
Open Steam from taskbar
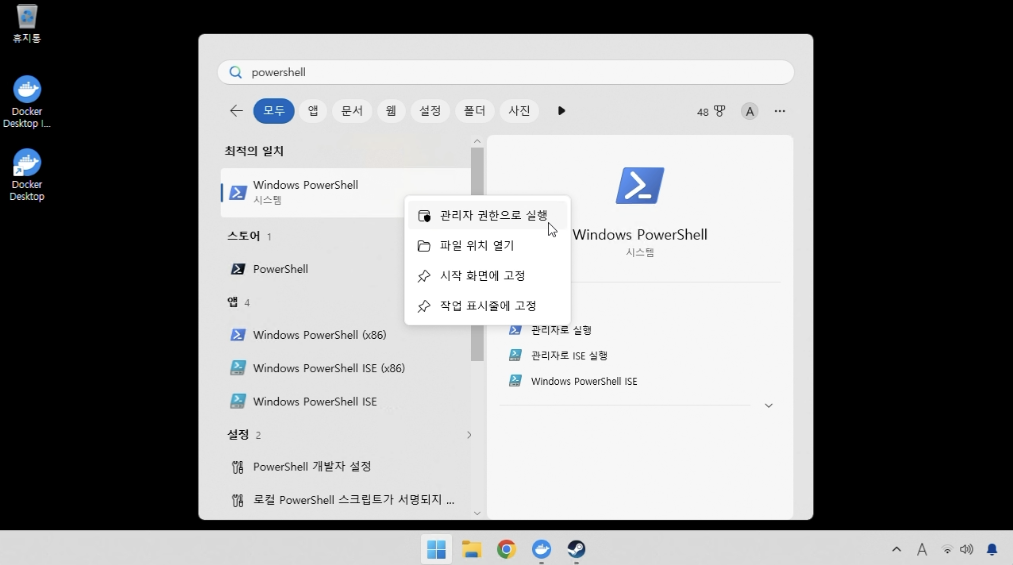[576, 550]
